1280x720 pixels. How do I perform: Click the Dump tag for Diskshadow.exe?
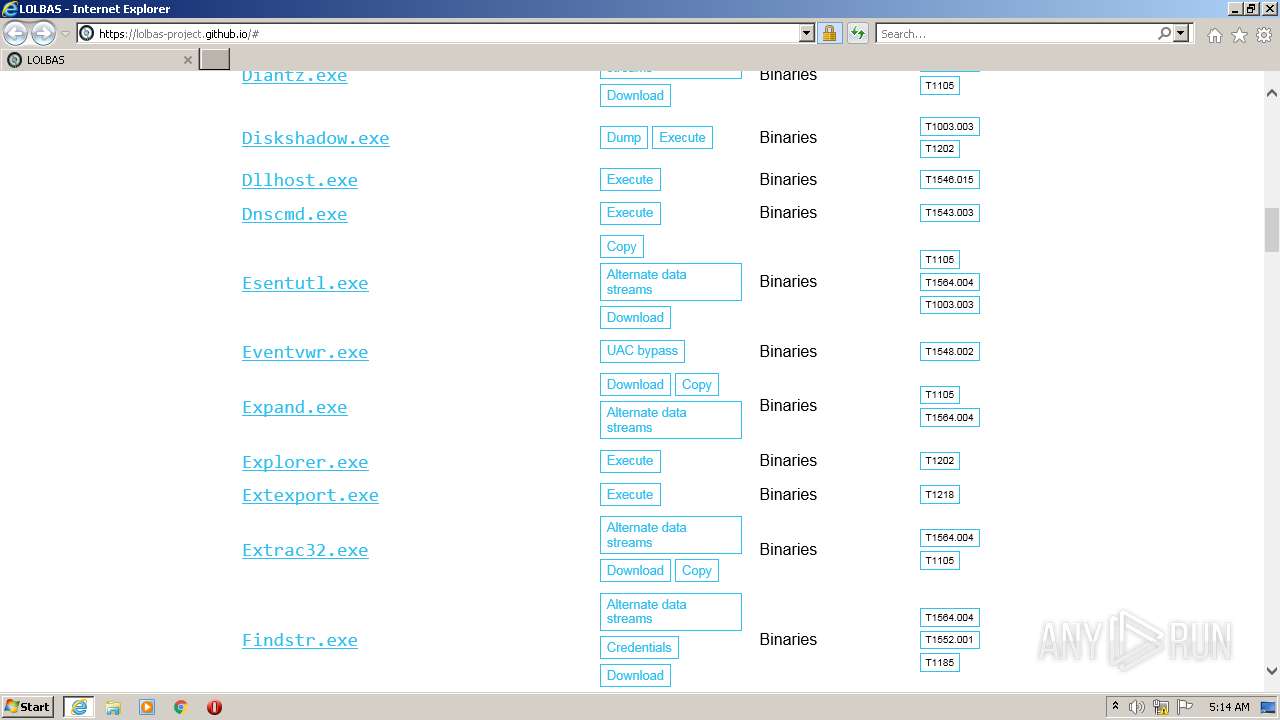pos(624,138)
